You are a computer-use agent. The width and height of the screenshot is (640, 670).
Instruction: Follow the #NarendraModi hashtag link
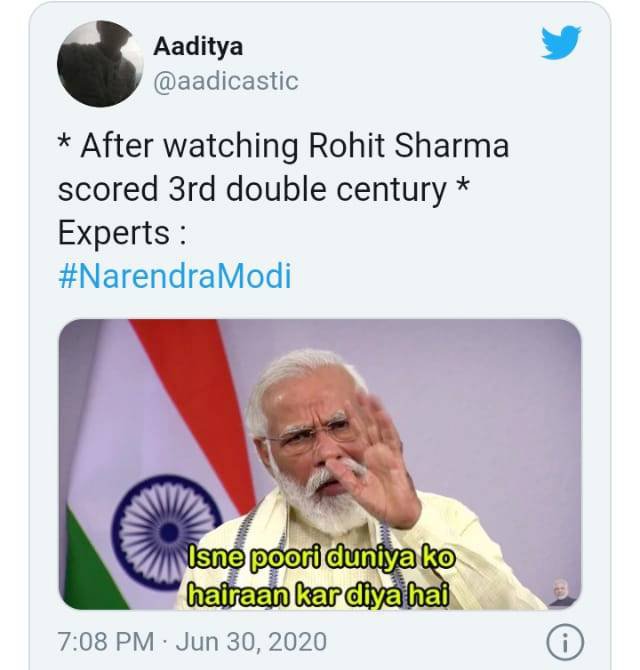tap(175, 276)
